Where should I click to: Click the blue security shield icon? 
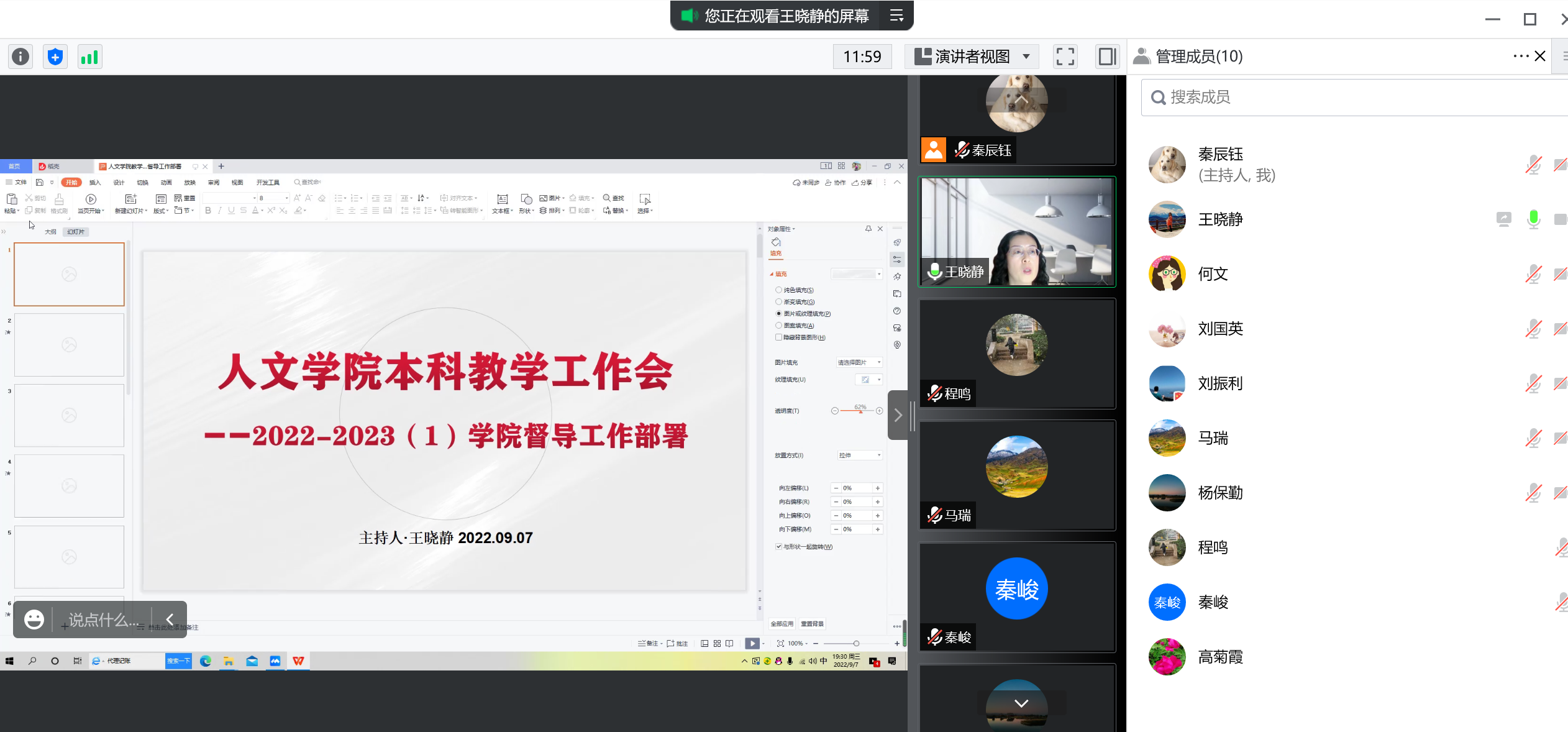pyautogui.click(x=55, y=57)
